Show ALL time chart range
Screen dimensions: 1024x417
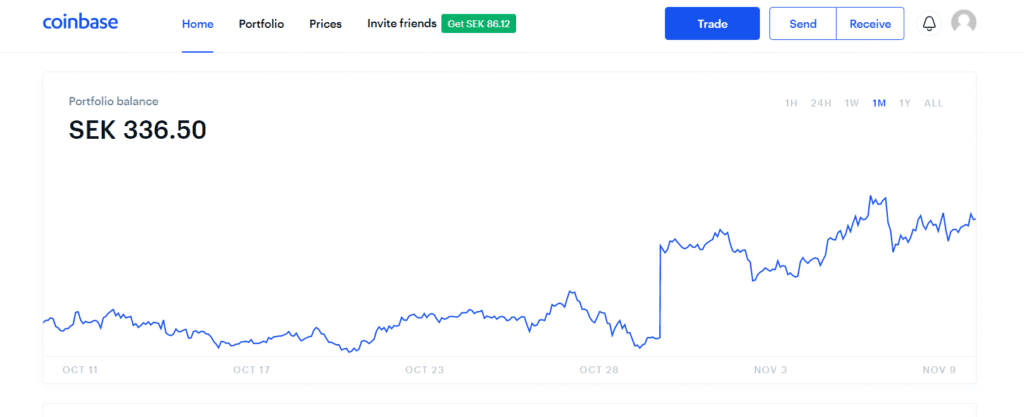pos(933,103)
